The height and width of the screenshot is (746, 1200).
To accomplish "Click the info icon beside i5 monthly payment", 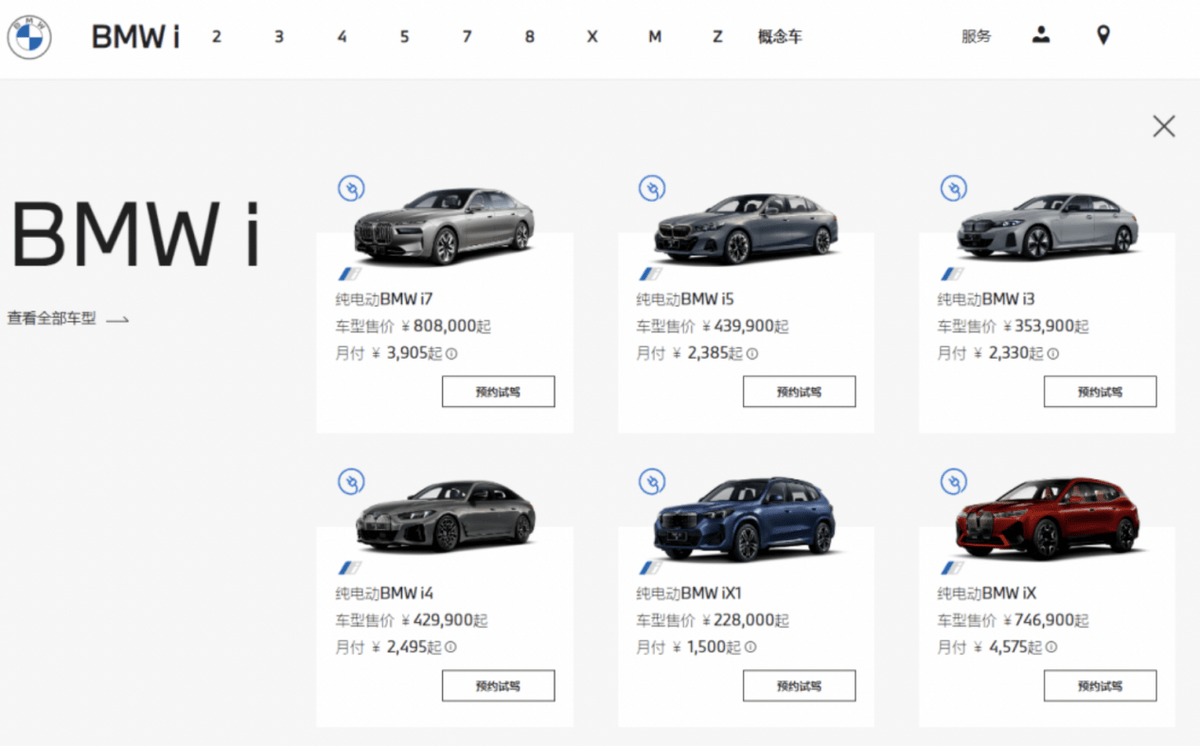I will 752,353.
